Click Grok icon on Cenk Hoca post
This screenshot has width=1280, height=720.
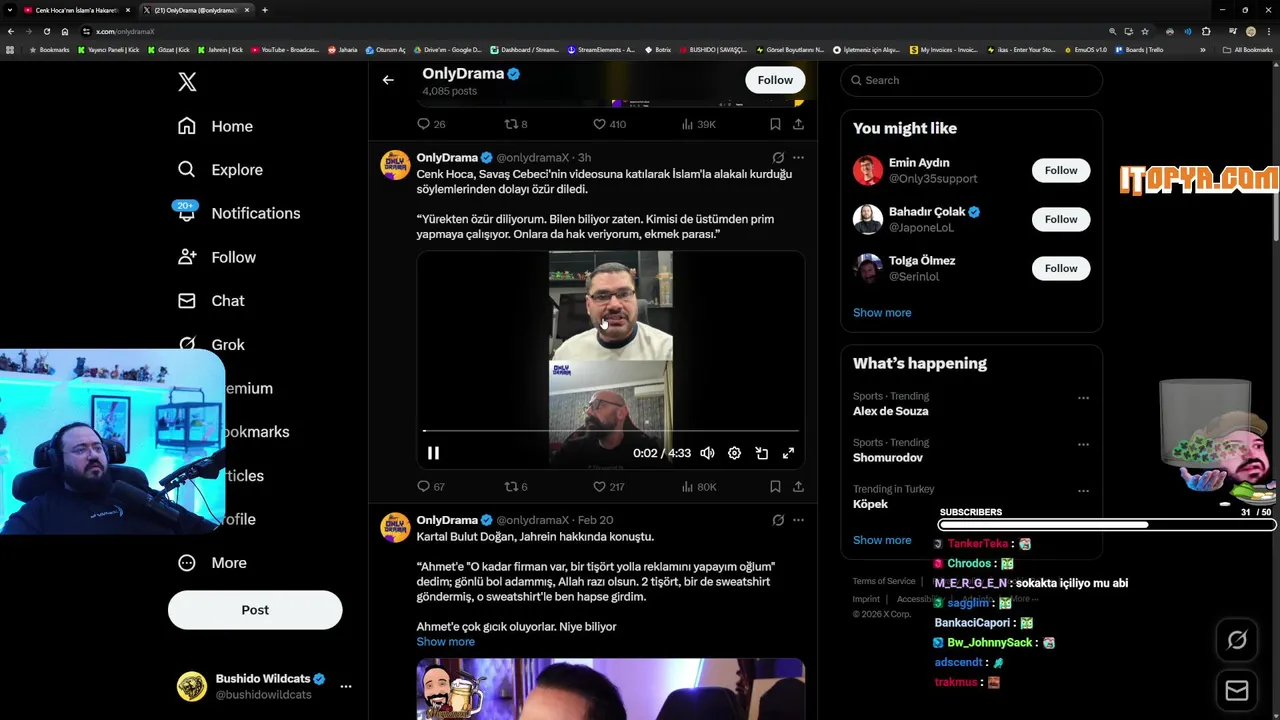pos(778,158)
